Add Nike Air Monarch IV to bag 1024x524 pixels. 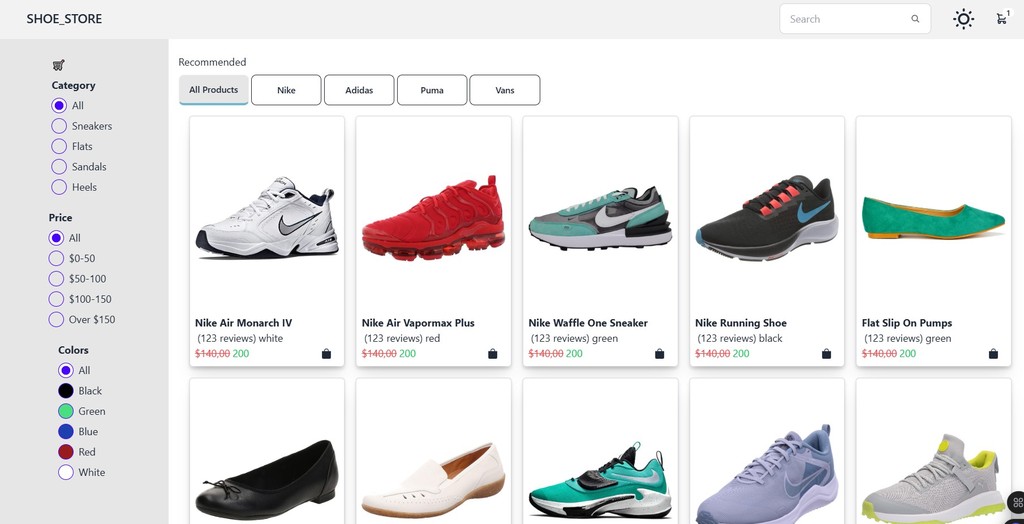click(327, 353)
